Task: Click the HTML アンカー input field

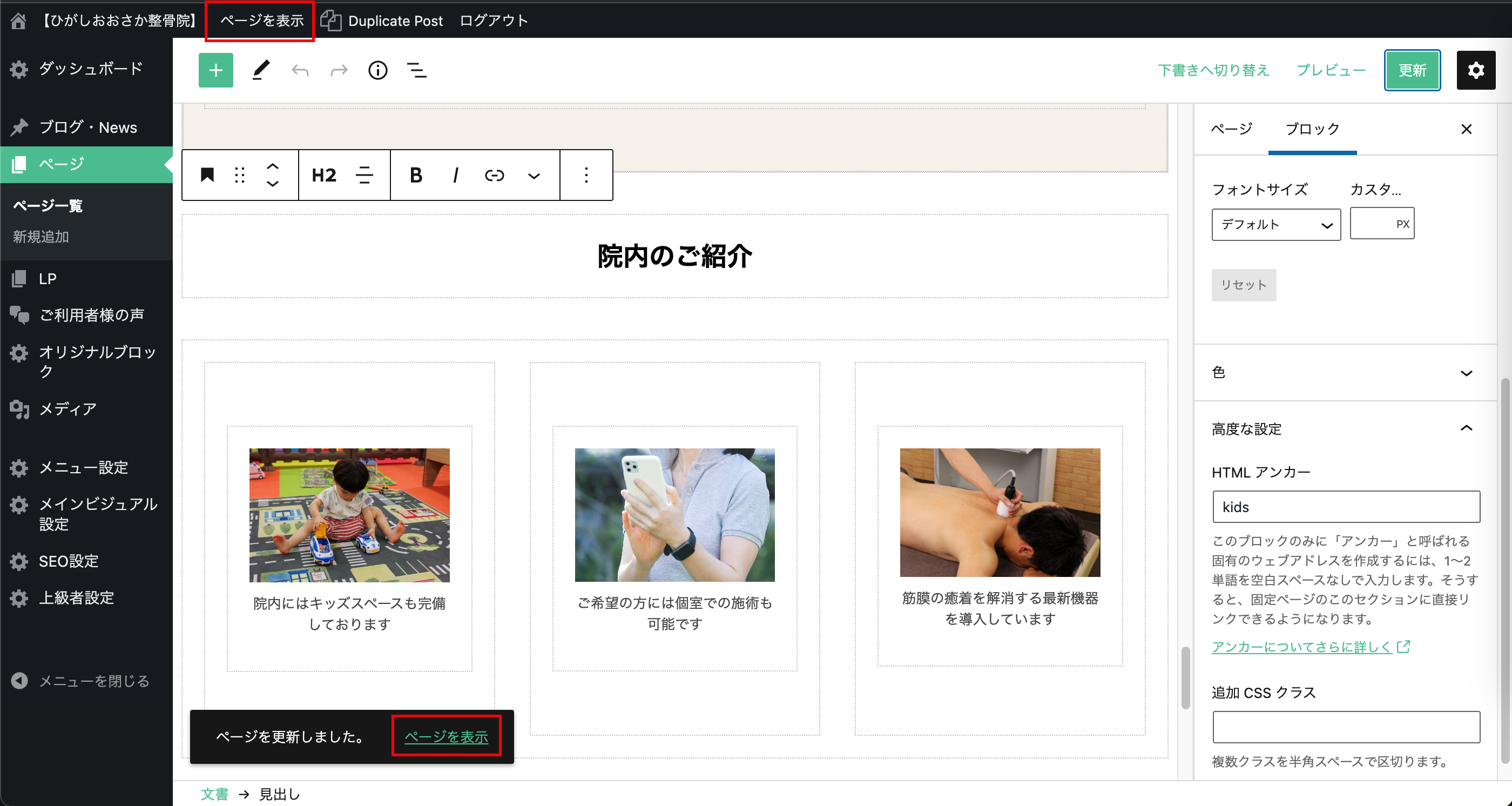Action: (1345, 507)
